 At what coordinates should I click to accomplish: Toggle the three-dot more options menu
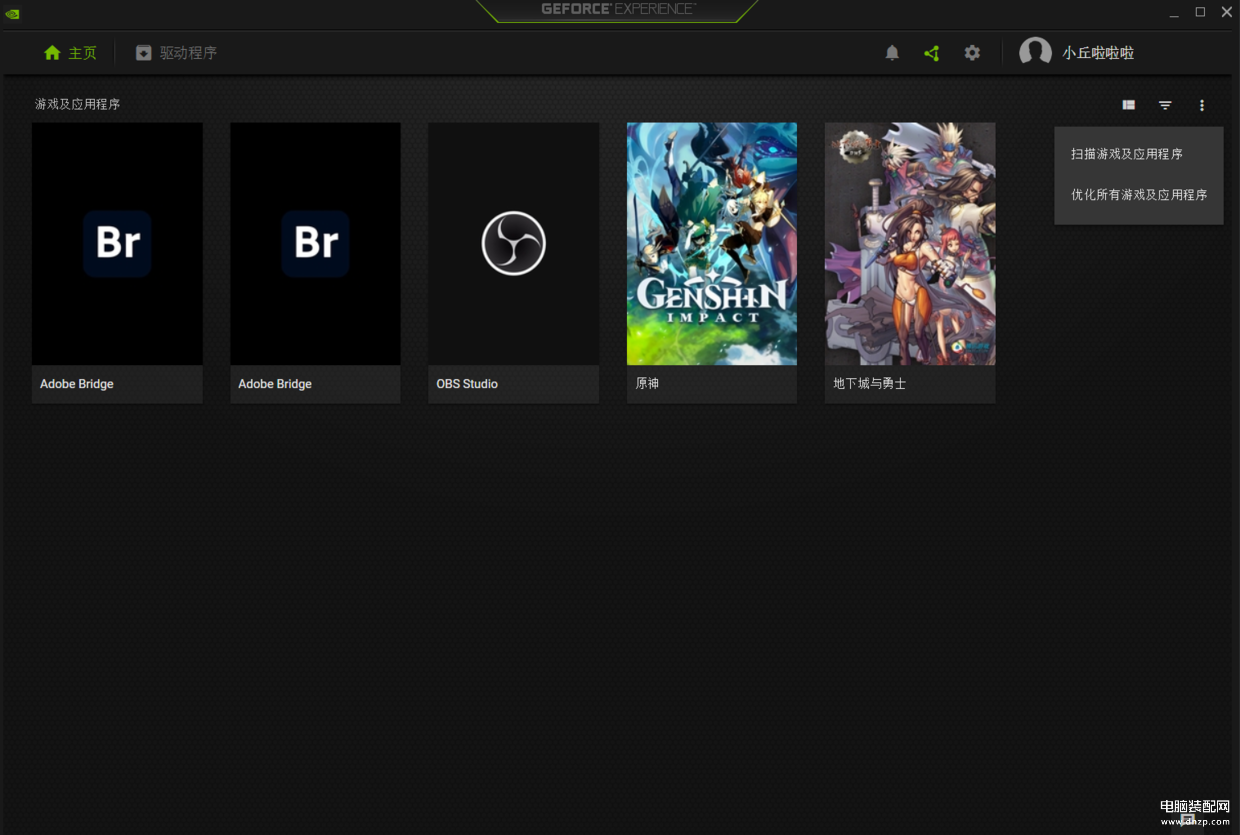tap(1202, 105)
